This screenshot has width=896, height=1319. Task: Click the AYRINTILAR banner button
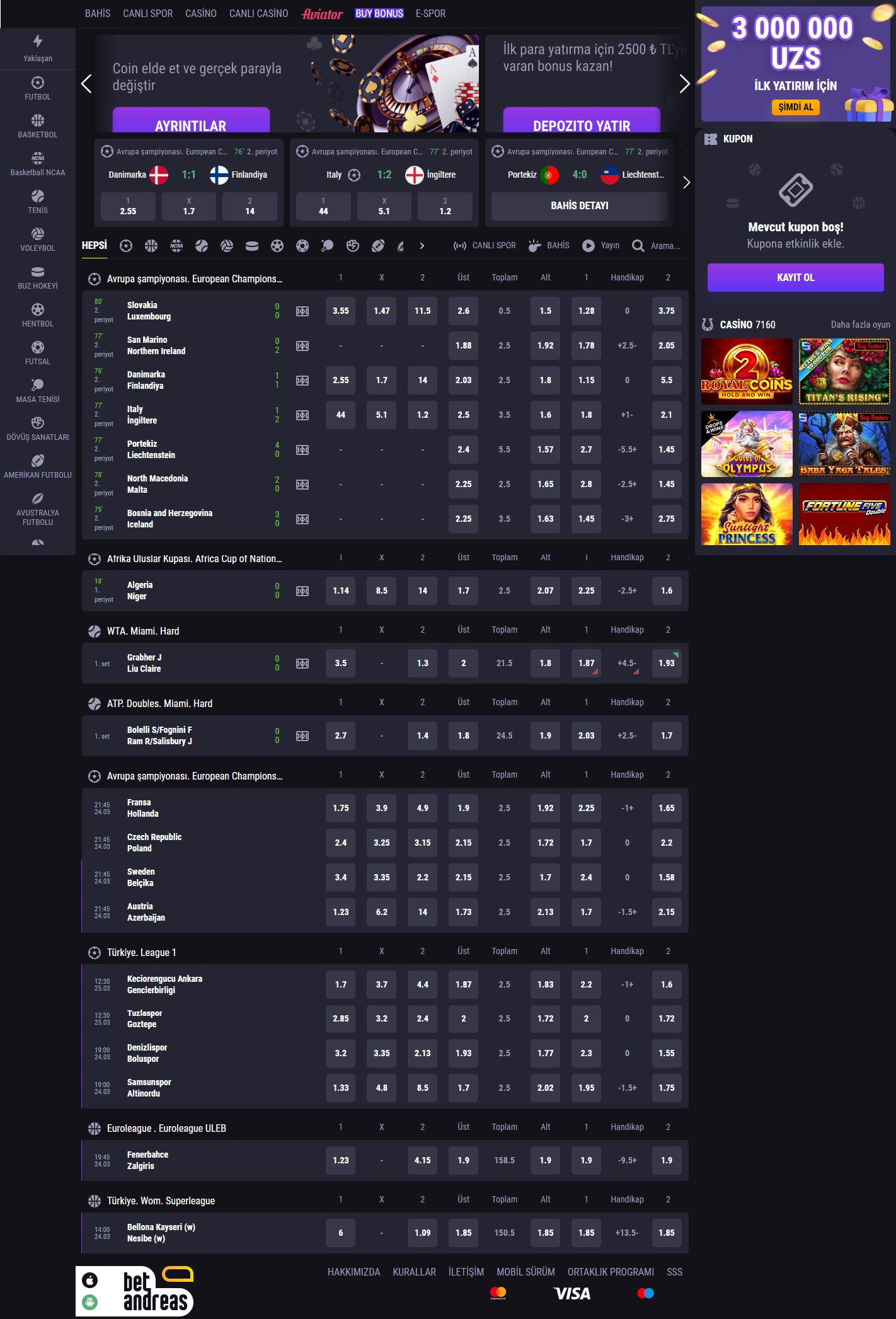(x=191, y=121)
